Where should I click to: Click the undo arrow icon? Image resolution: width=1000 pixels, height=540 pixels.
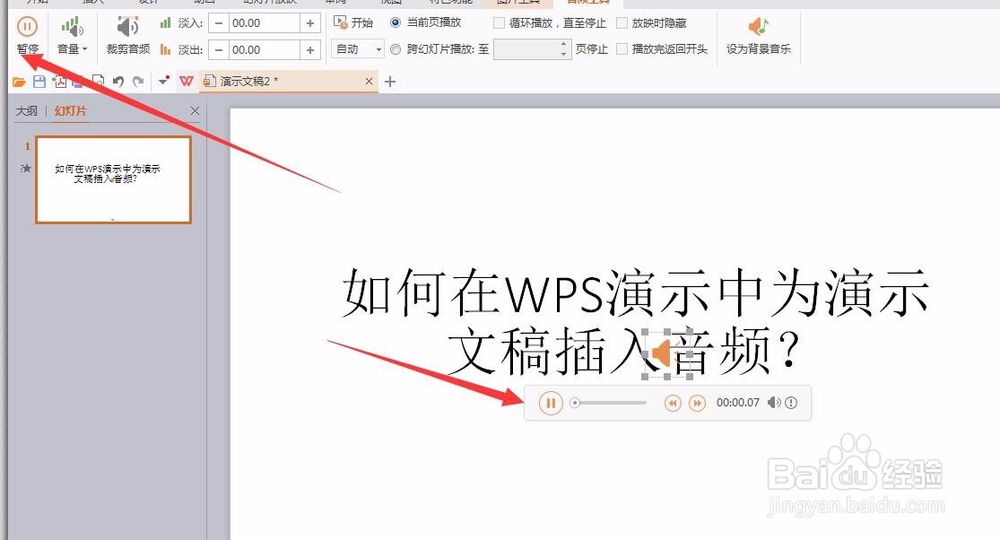[x=118, y=82]
